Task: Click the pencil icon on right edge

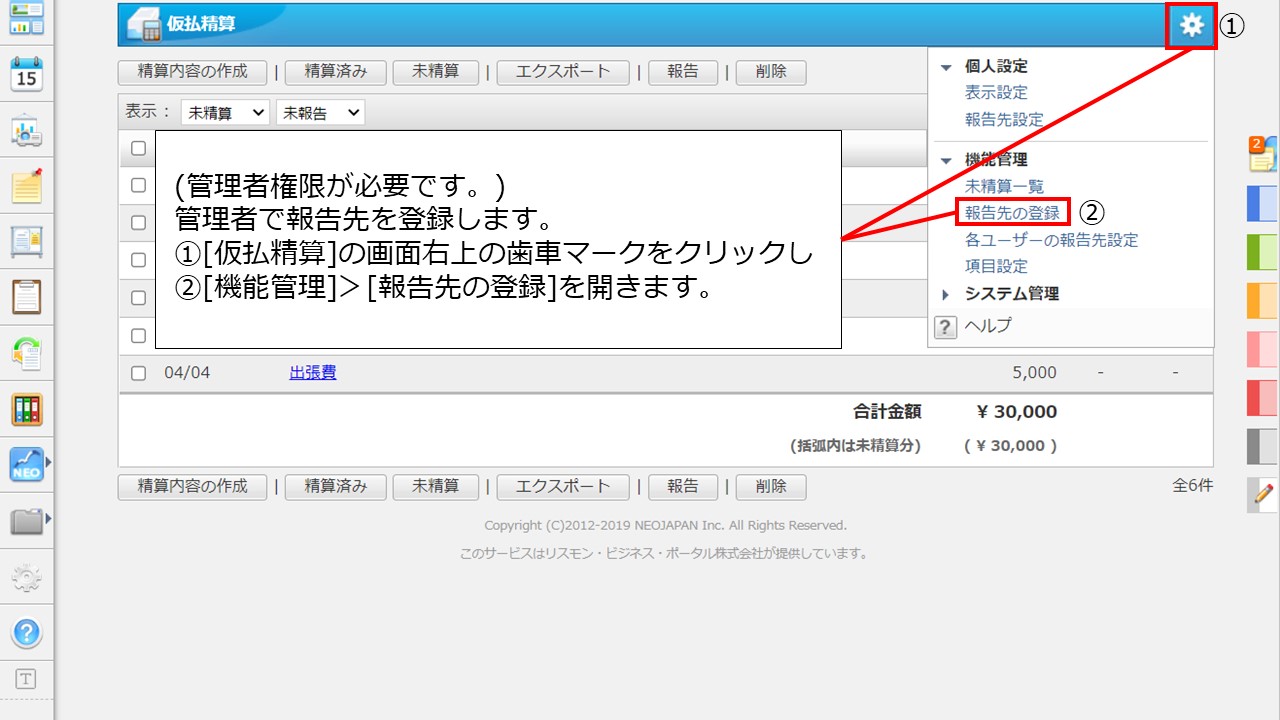Action: pyautogui.click(x=1263, y=494)
